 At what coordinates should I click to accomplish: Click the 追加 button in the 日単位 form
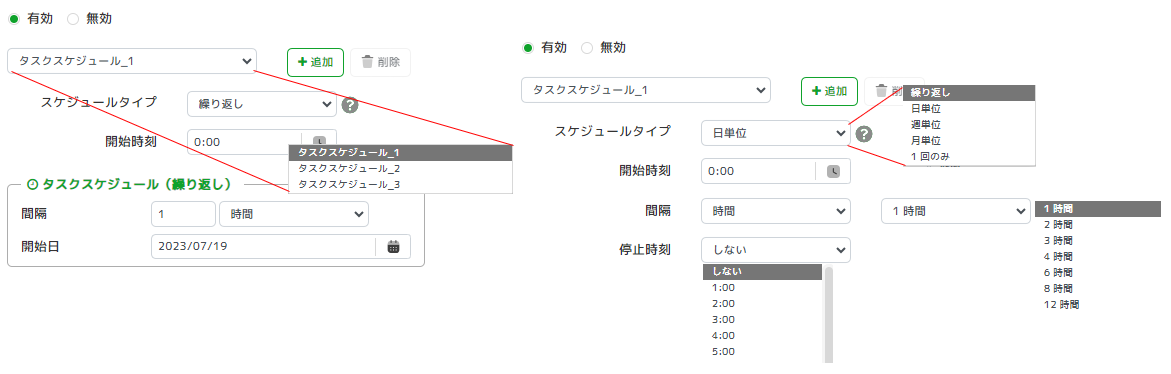[829, 91]
